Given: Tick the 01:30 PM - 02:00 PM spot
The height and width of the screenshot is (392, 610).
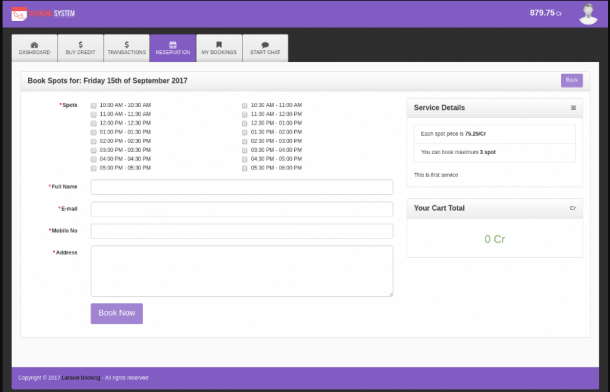Looking at the screenshot, I should click(244, 132).
